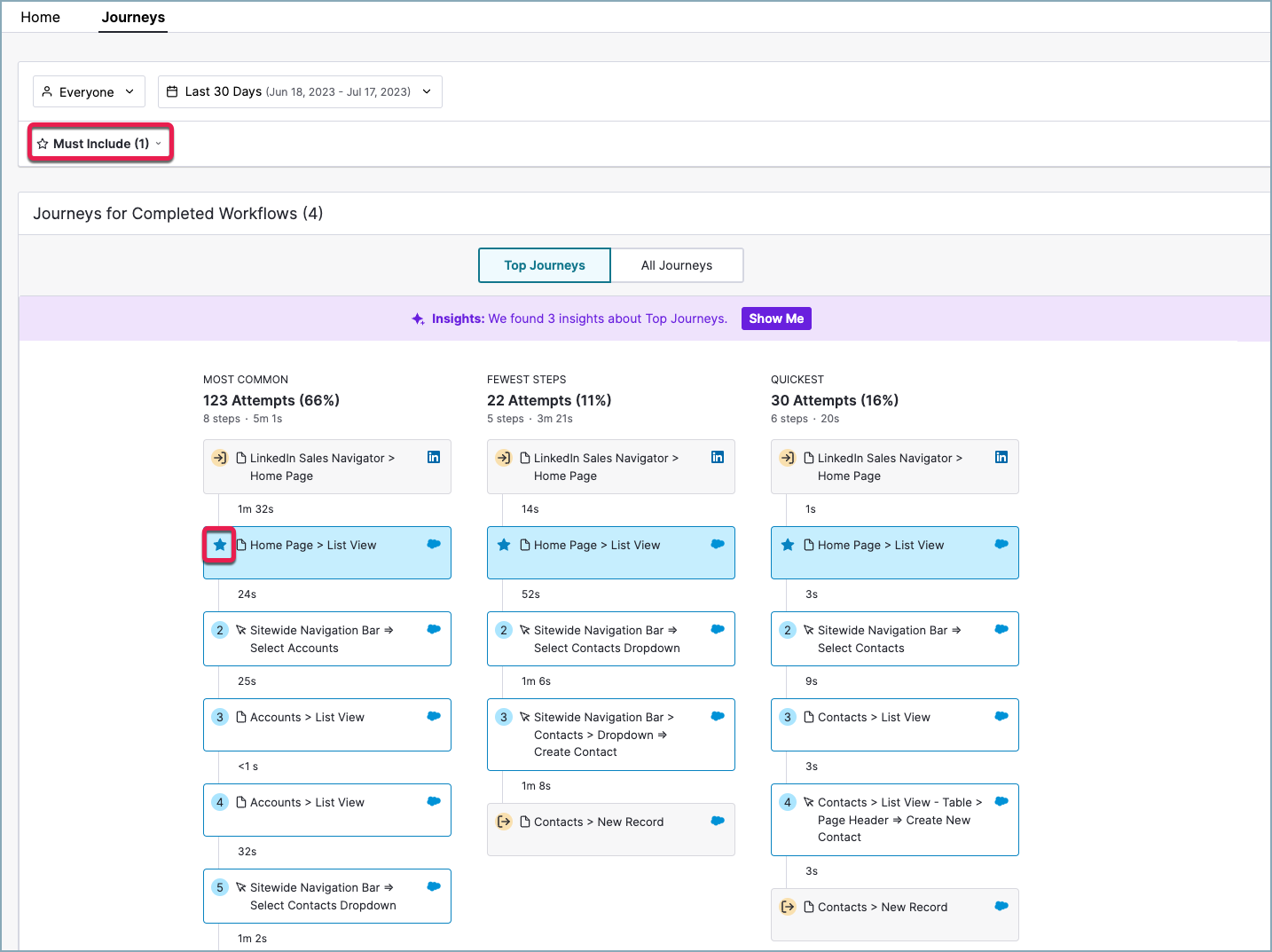Screen dimensions: 1272x952
Task: Select the Top Journeys tab
Action: tap(545, 265)
